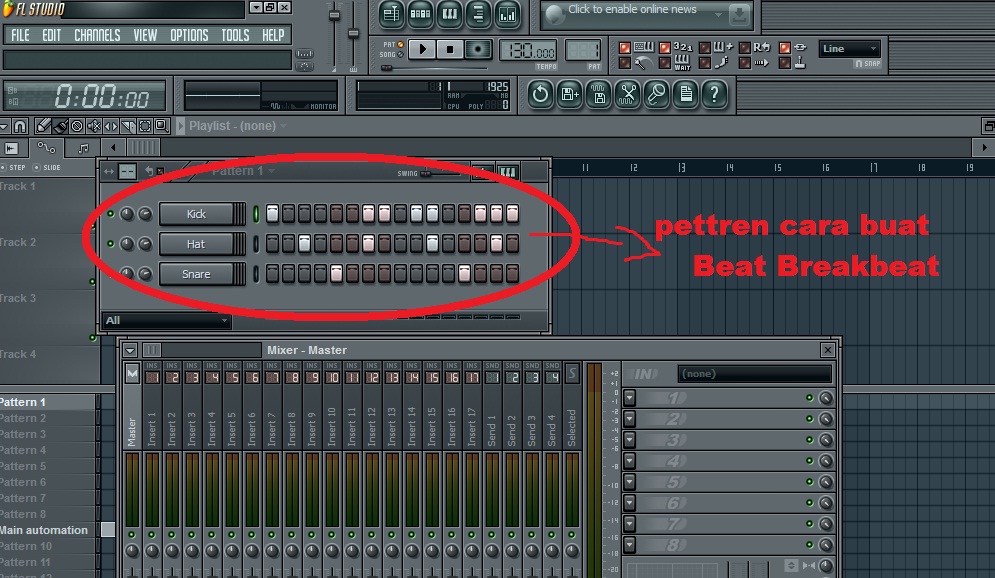Open the EDIT menu
Screen dimensions: 995x578
[51, 36]
